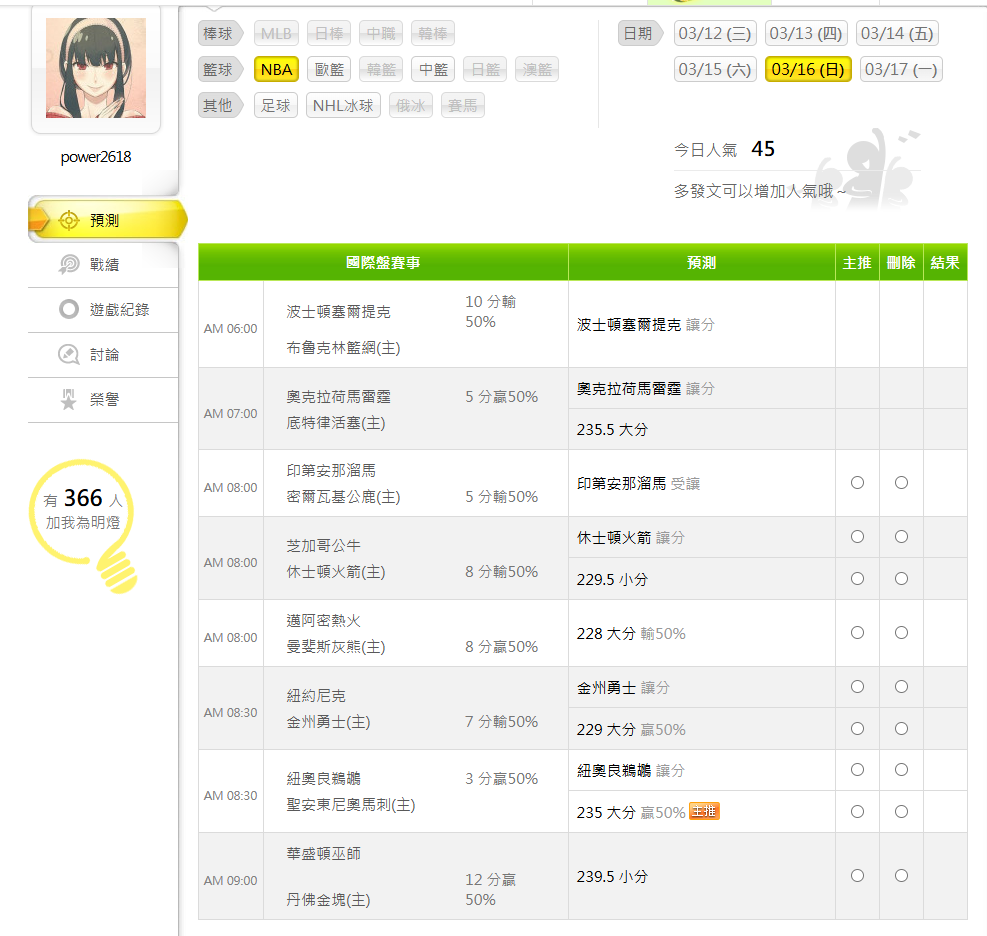987x936 pixels.
Task: Click the orange 主推 badge on 235 大分
Action: (704, 811)
